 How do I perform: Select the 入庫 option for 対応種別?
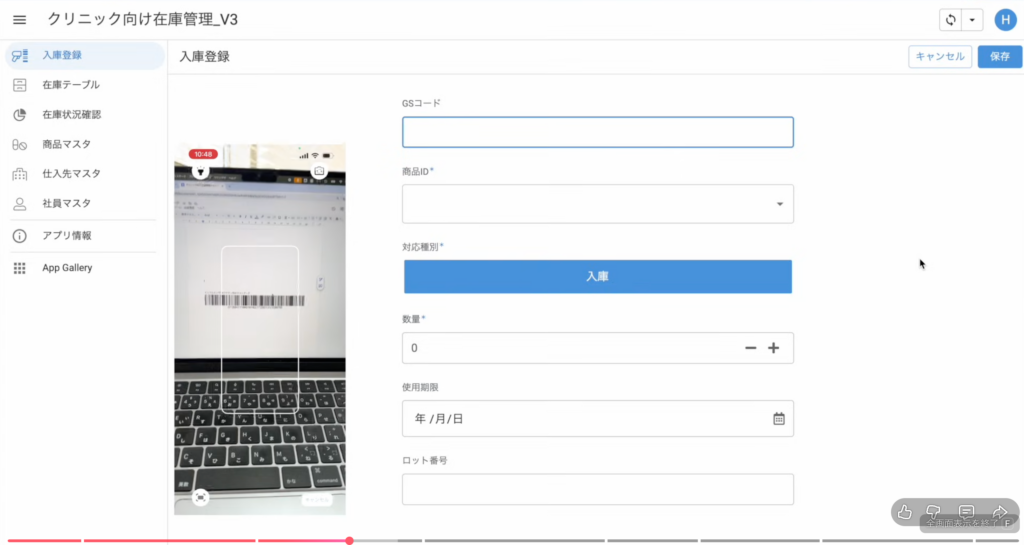pyautogui.click(x=597, y=277)
